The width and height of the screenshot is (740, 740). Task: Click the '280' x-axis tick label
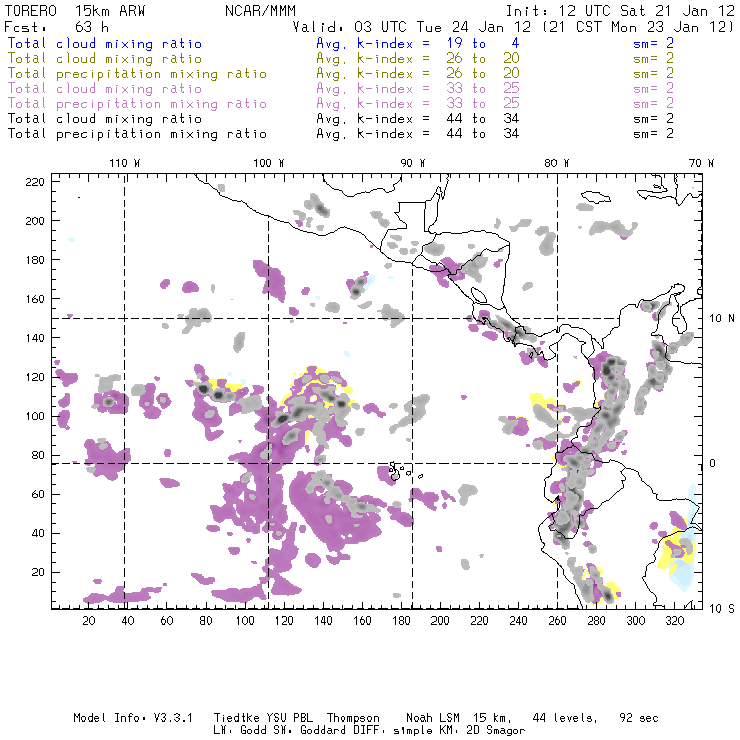pos(597,621)
